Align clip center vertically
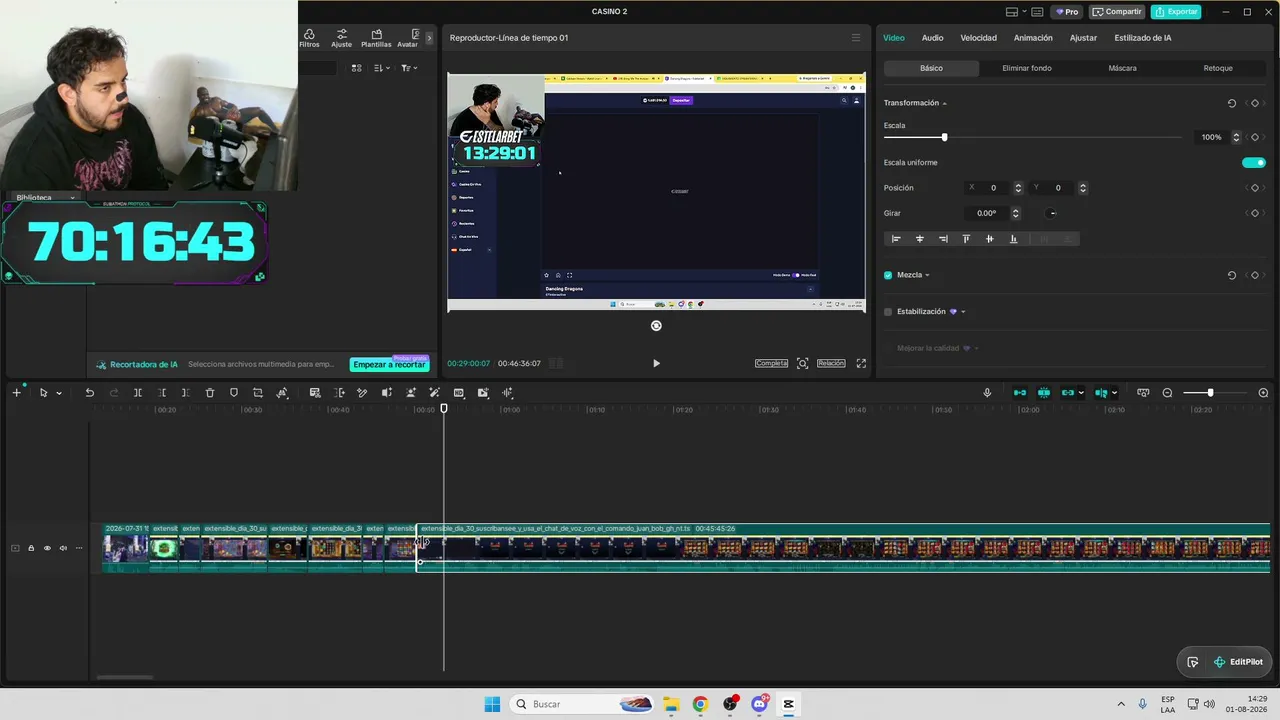Viewport: 1280px width, 720px height. point(990,239)
